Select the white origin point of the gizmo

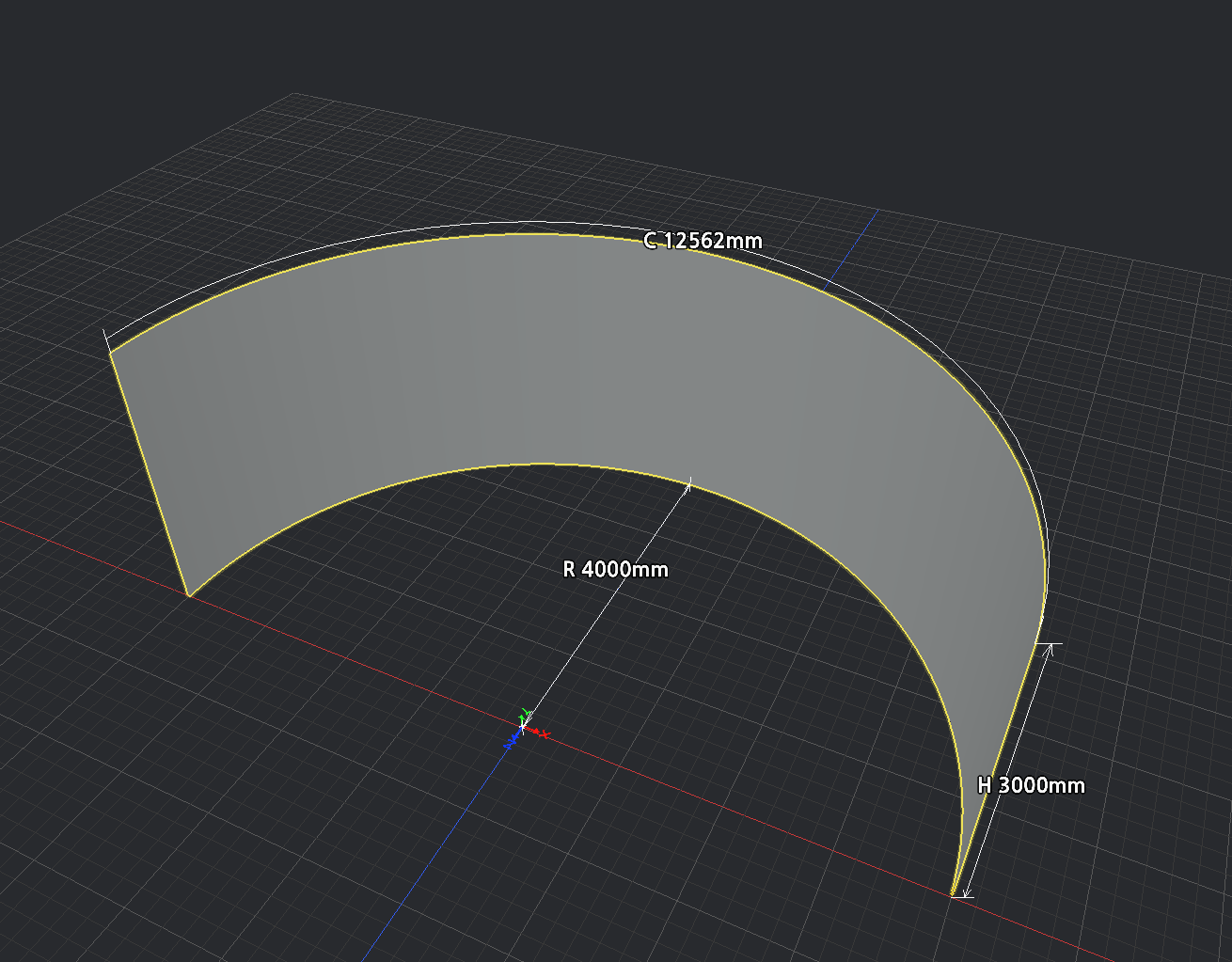tap(524, 727)
